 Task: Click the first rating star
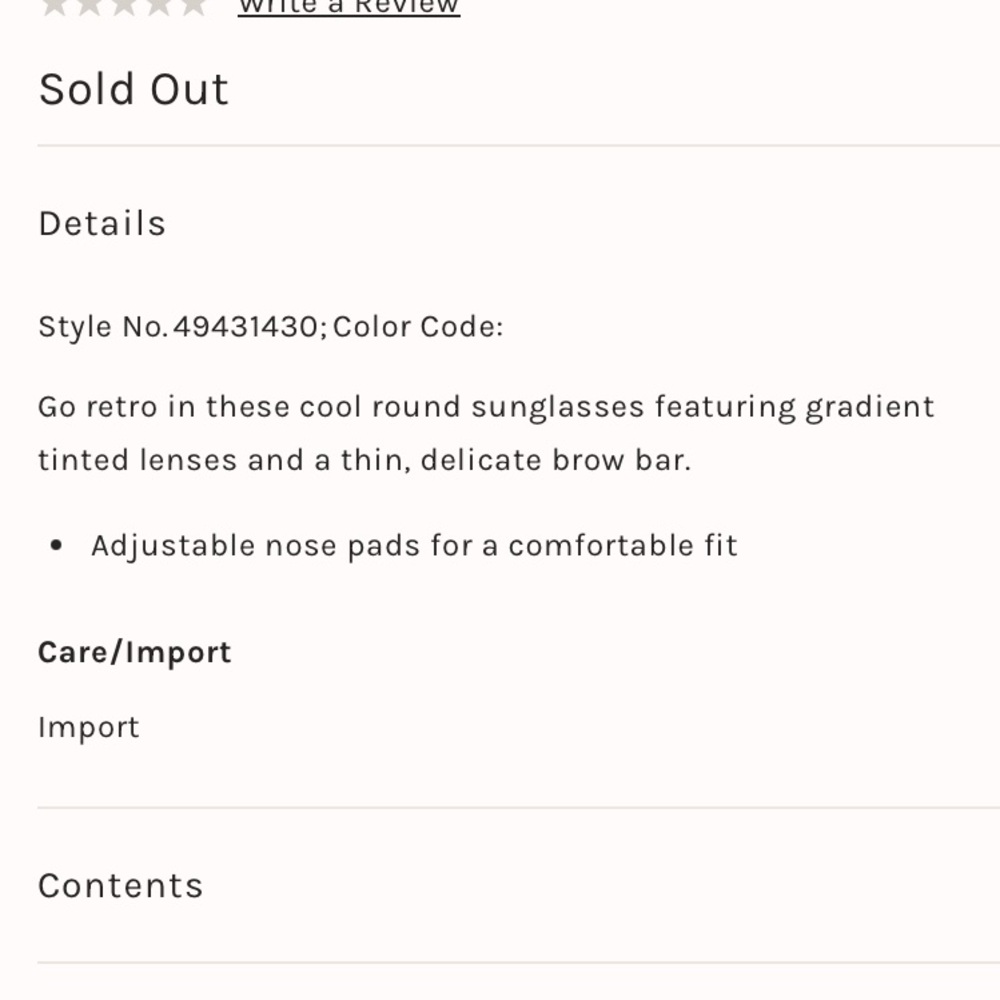pos(55,6)
